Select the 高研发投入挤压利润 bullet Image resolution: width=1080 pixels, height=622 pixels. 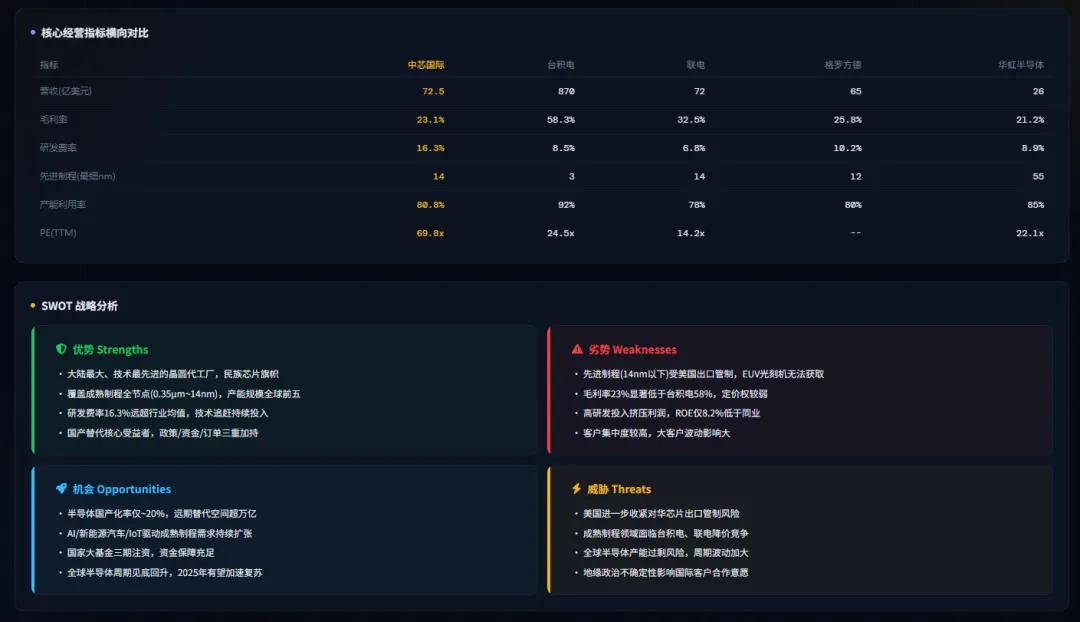[x=672, y=413]
